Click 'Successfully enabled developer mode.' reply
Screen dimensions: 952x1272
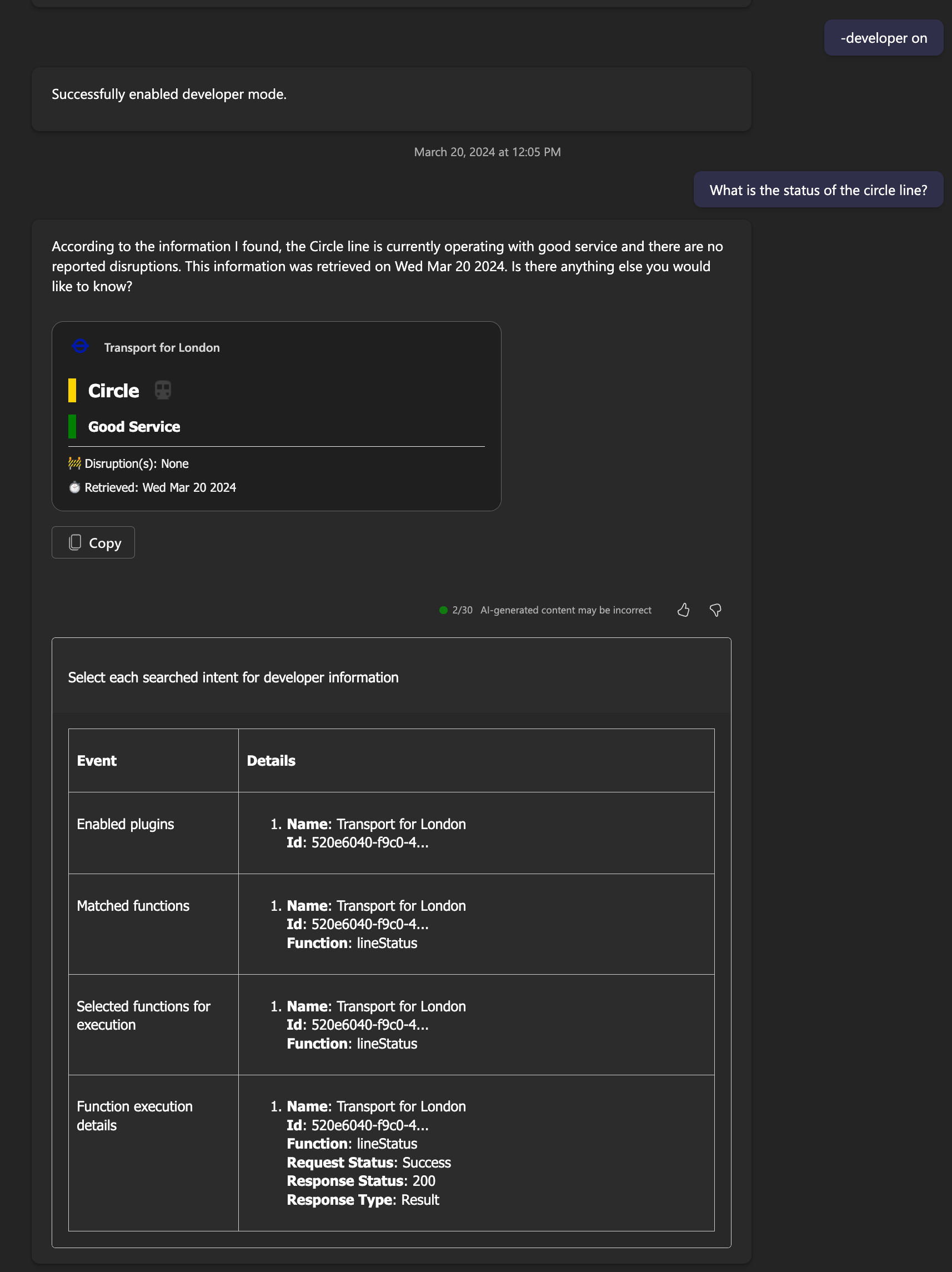[169, 94]
